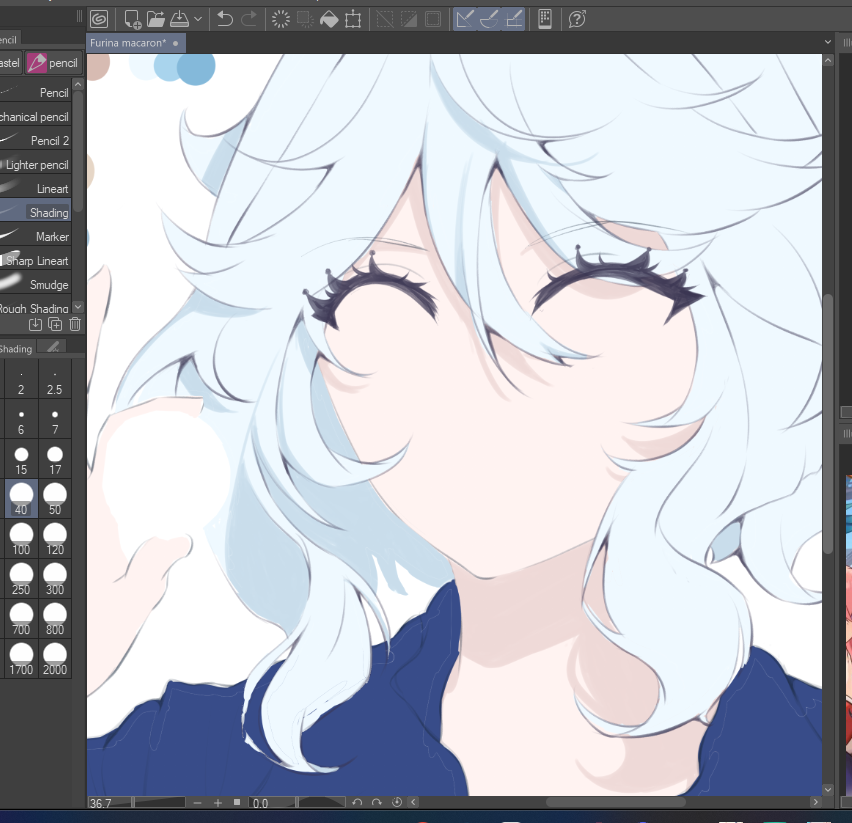Delete the selected sub tool trash icon
Image resolution: width=852 pixels, height=823 pixels.
[x=75, y=325]
